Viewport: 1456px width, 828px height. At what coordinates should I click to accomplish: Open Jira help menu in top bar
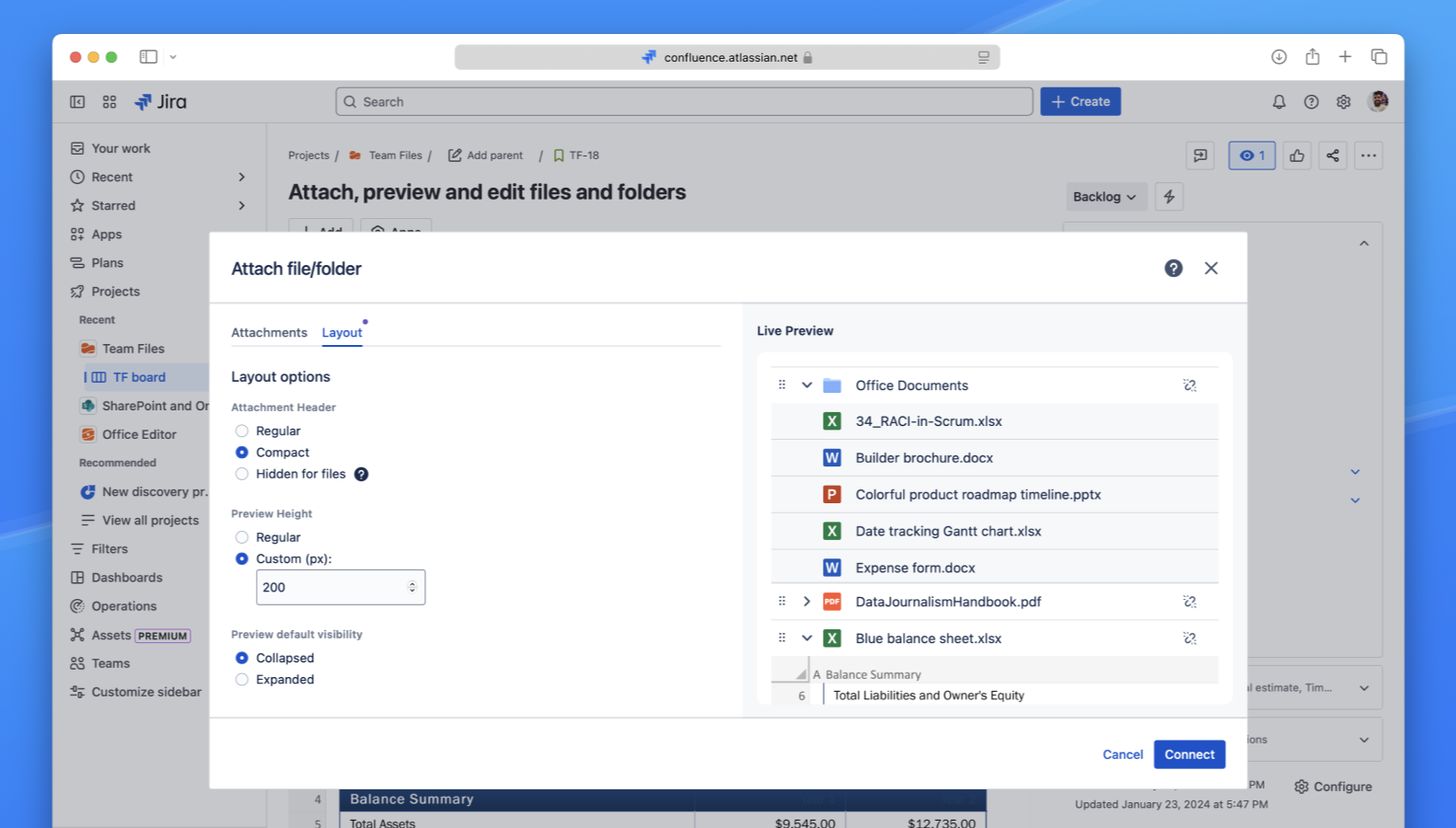[1312, 102]
